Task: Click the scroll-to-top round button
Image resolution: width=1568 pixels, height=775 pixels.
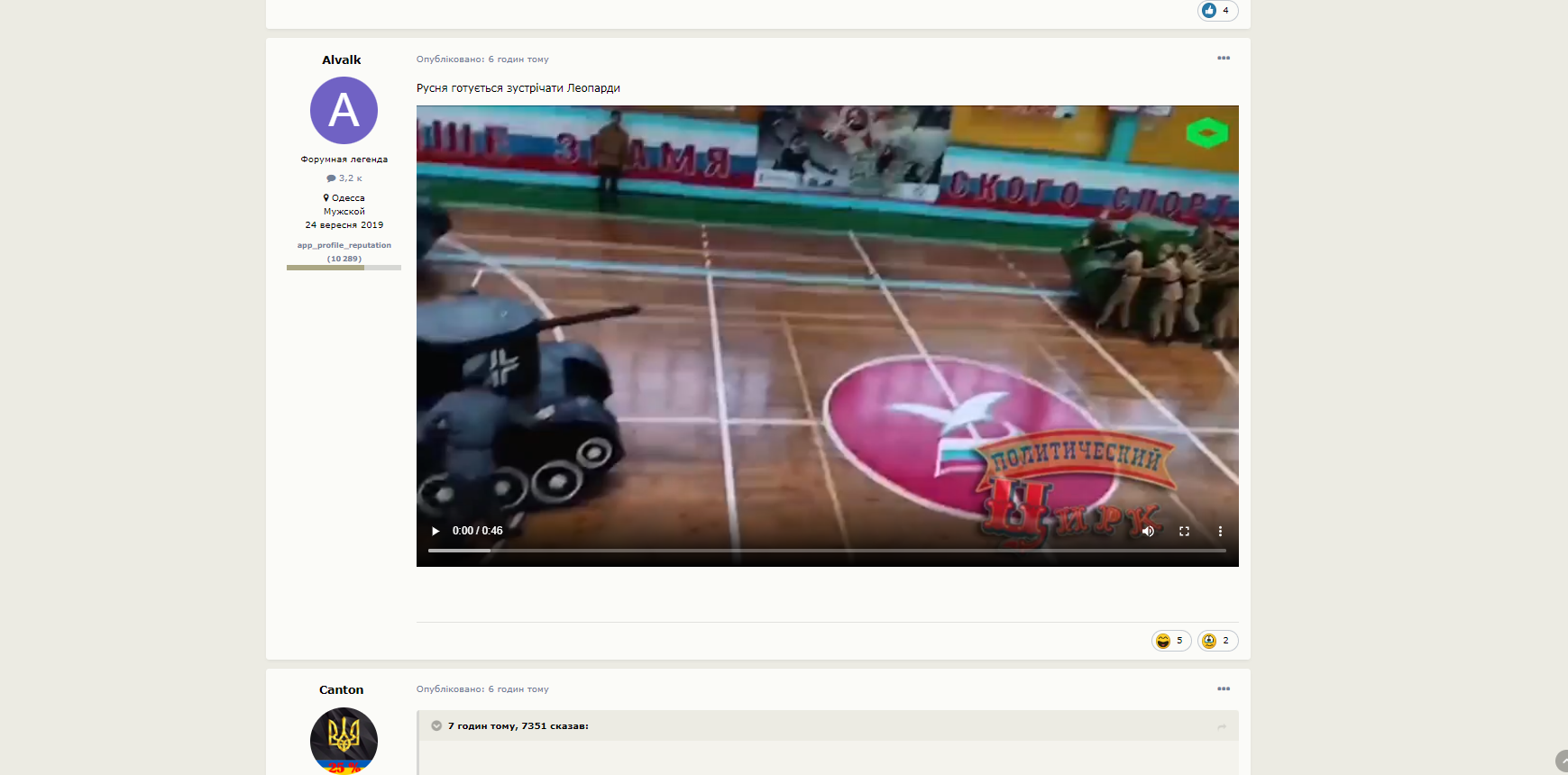Action: point(1563,762)
